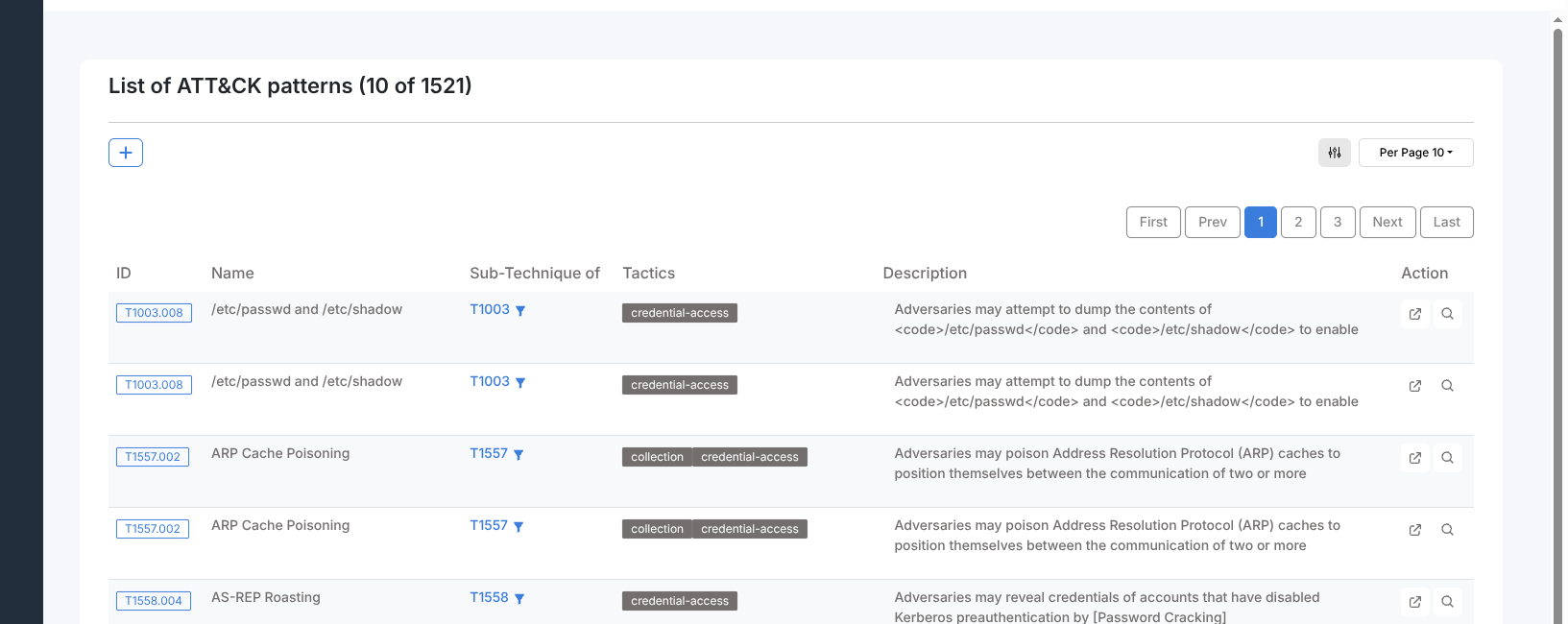Click the T1558.004 ID badge

tap(154, 601)
